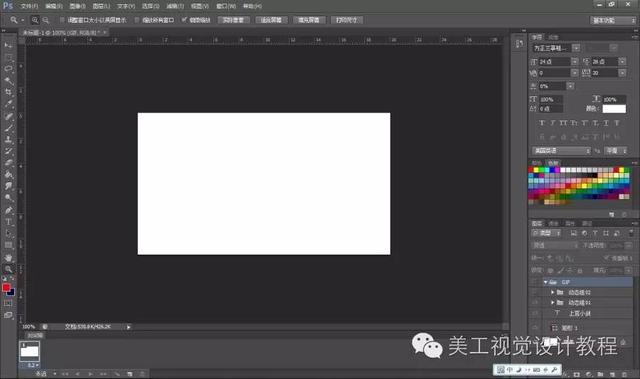
Task: Select the Rectangle shape tool
Action: pos(8,246)
